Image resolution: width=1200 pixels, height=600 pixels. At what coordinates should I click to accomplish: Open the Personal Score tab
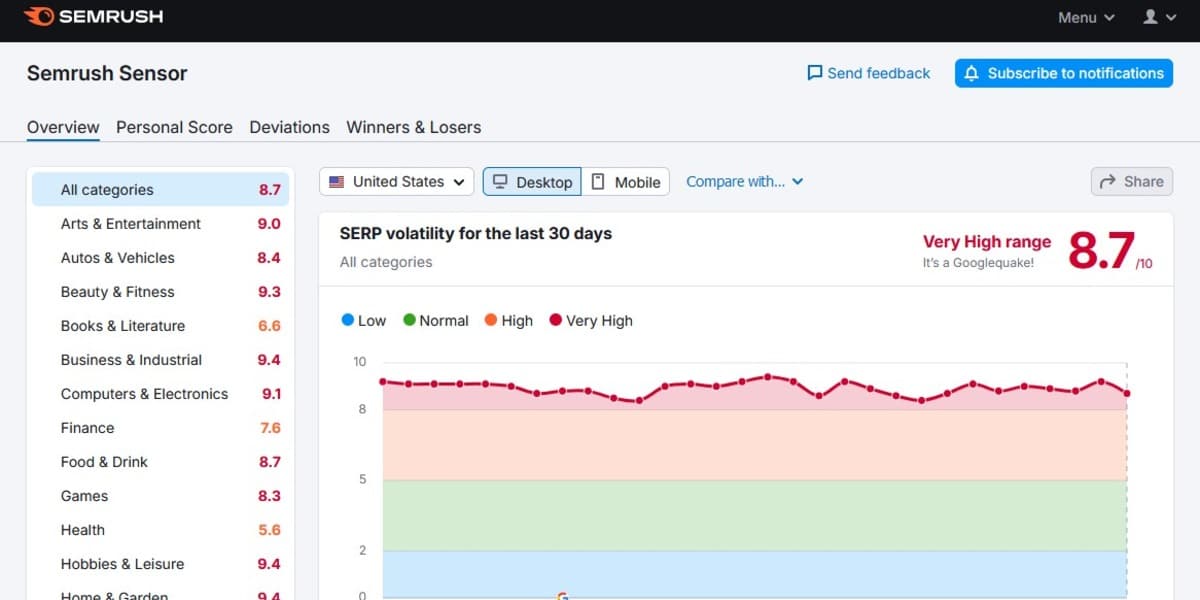[x=174, y=127]
